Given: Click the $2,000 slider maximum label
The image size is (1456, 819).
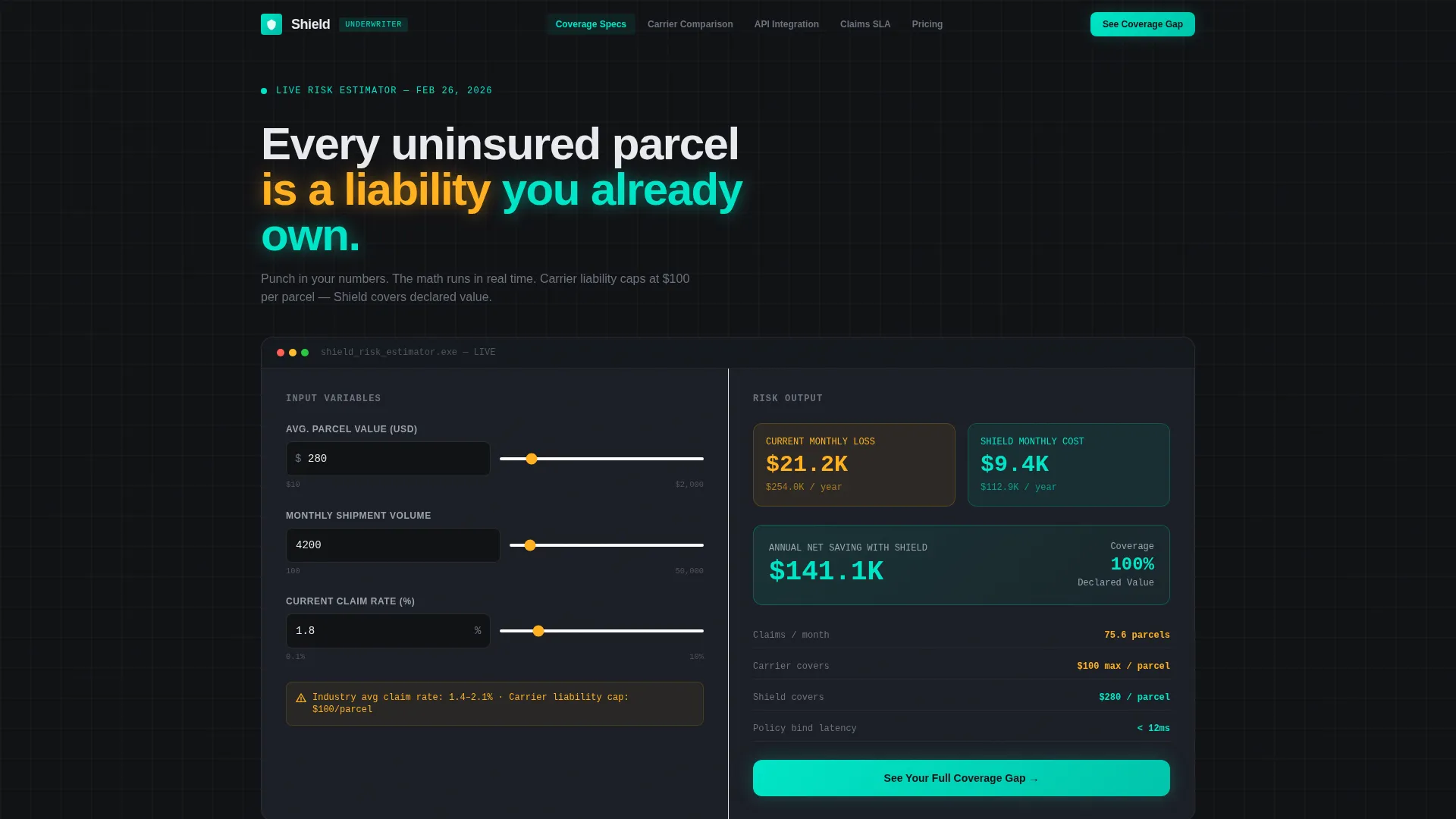Looking at the screenshot, I should click(689, 485).
